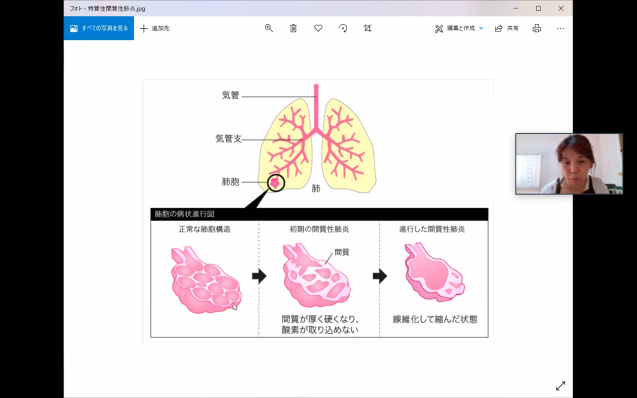The width and height of the screenshot is (637, 398).
Task: Click the '進行した間質性肺炎' caption
Action: [432, 229]
